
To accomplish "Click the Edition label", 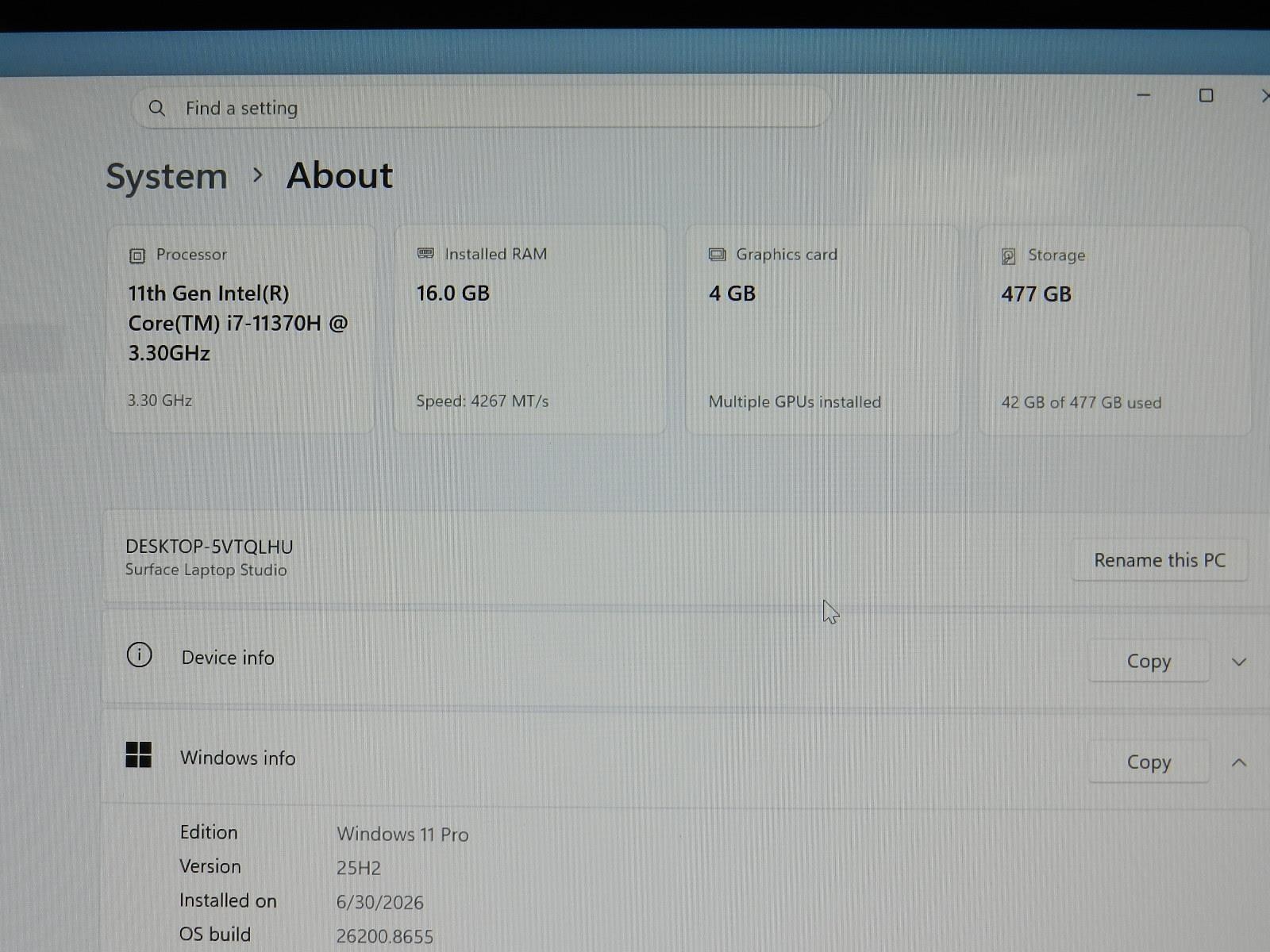I will coord(209,832).
